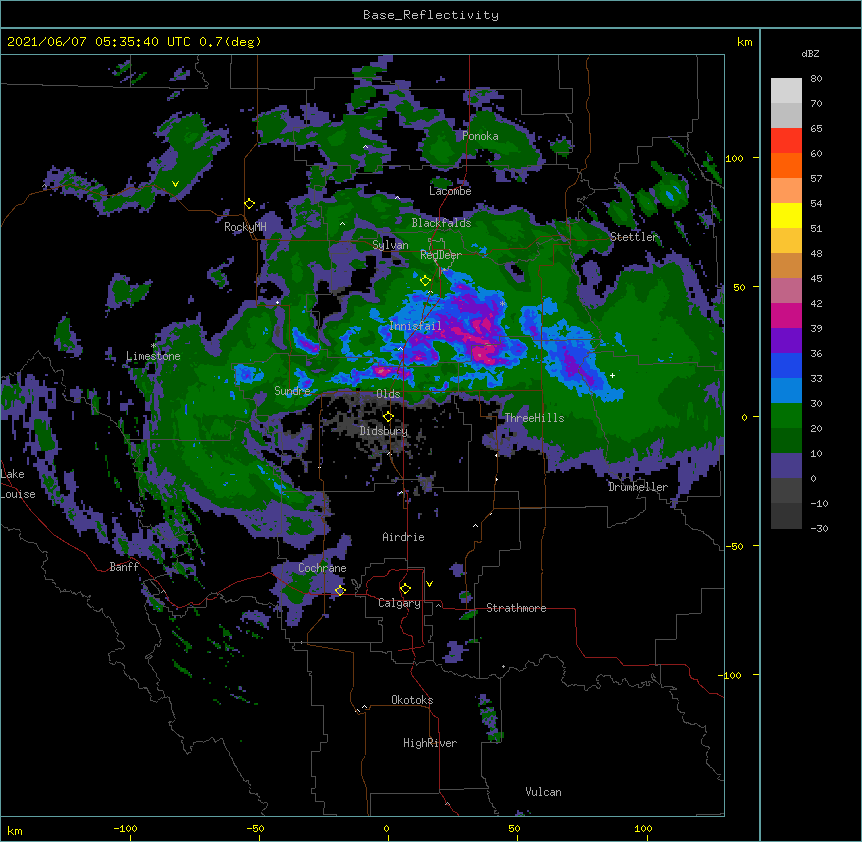Select the red 65 dBZ legend swatch
The image size is (862, 842).
point(786,141)
